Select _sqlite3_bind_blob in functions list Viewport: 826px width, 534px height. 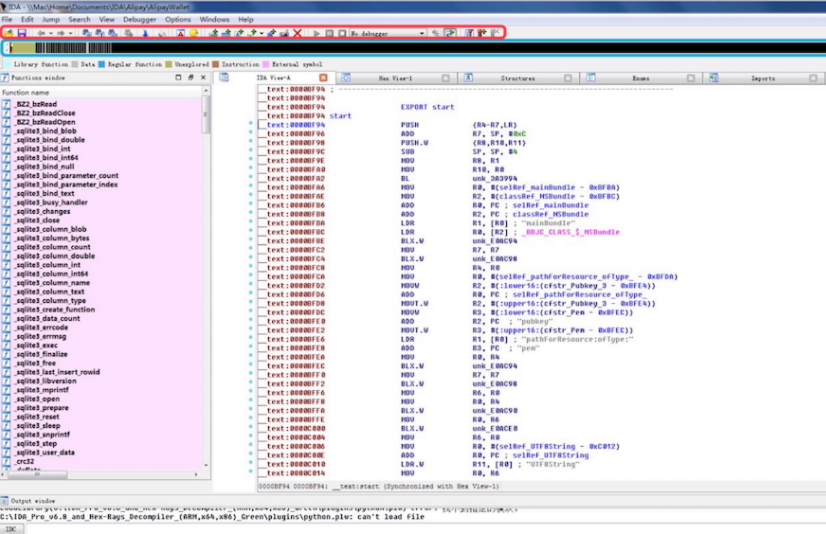click(x=46, y=131)
